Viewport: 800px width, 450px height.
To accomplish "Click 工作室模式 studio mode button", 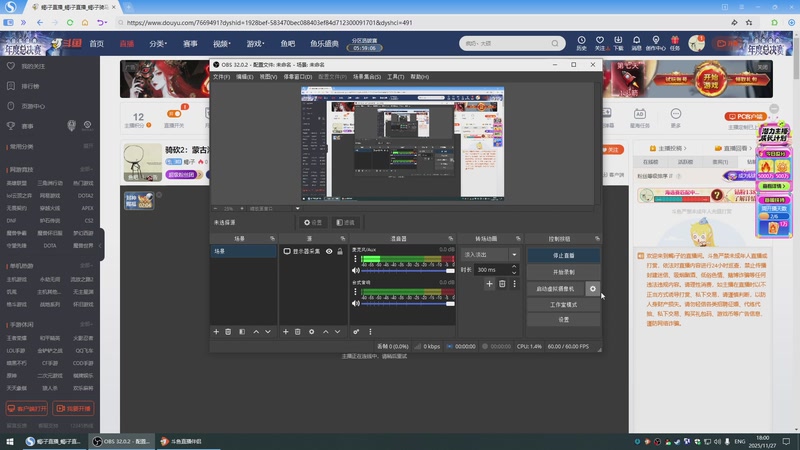I will [x=563, y=305].
